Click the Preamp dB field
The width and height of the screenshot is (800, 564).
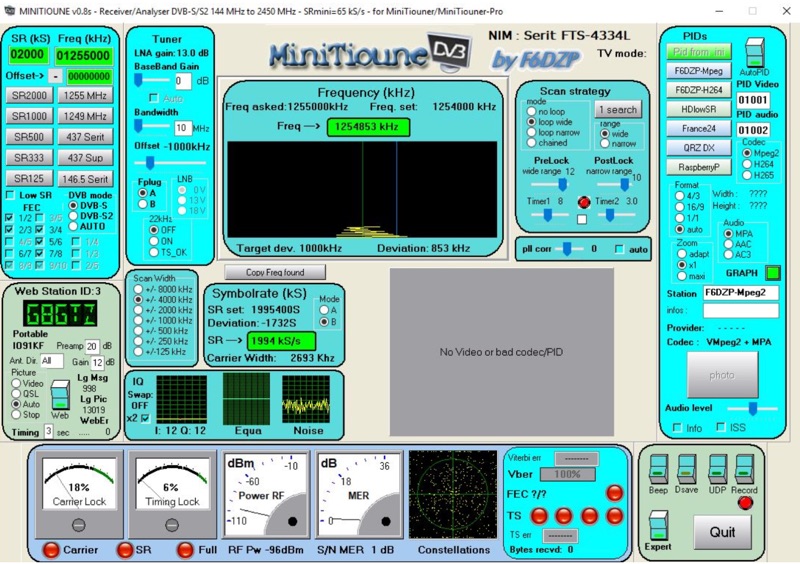92,347
